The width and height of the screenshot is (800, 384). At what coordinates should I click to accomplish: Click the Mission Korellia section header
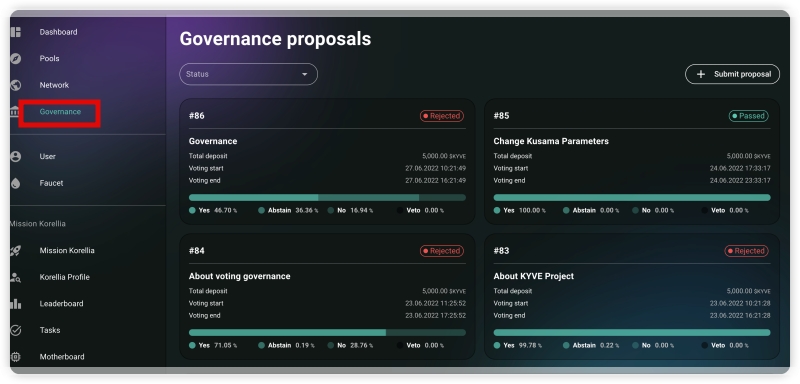point(38,224)
